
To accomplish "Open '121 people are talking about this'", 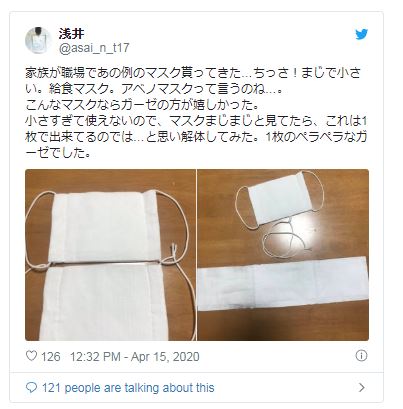I will 128,388.
